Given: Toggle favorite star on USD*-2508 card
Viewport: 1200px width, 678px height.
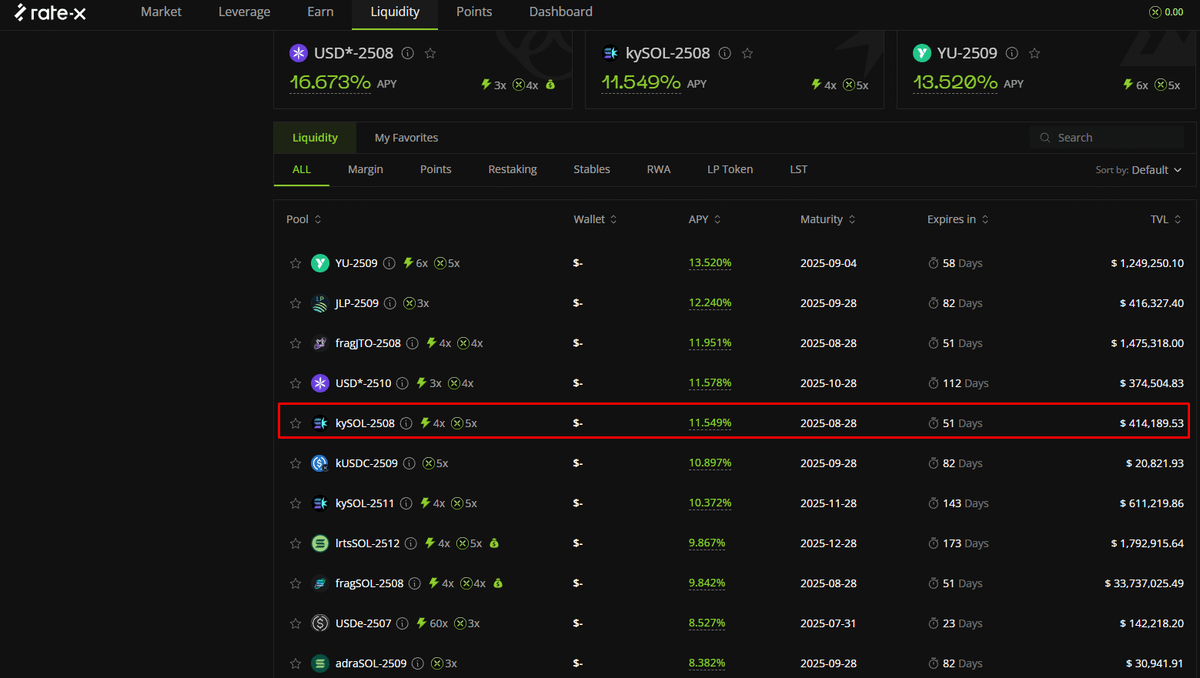Looking at the screenshot, I should point(430,53).
